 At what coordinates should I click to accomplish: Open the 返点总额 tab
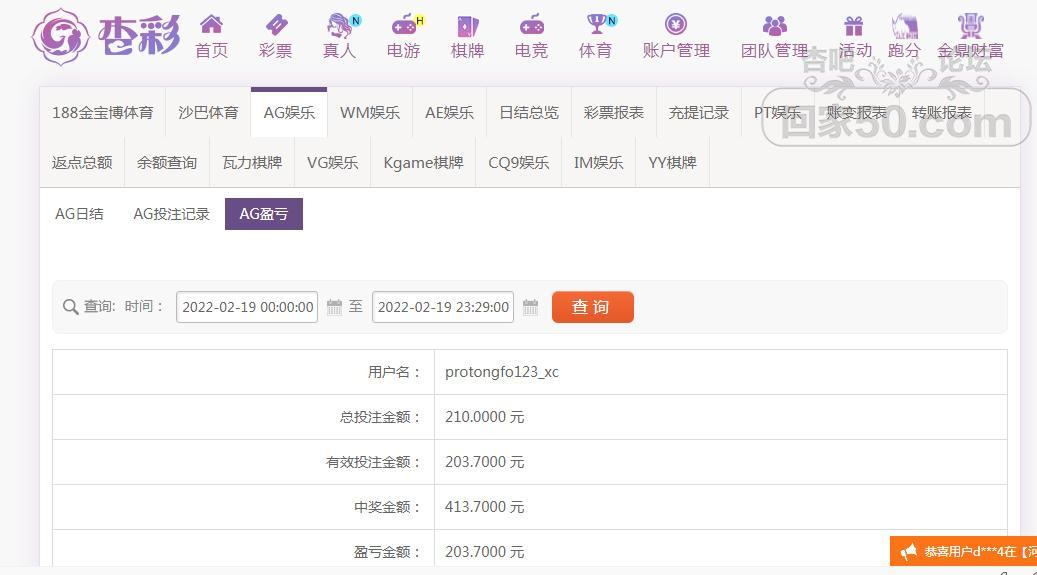pos(82,162)
